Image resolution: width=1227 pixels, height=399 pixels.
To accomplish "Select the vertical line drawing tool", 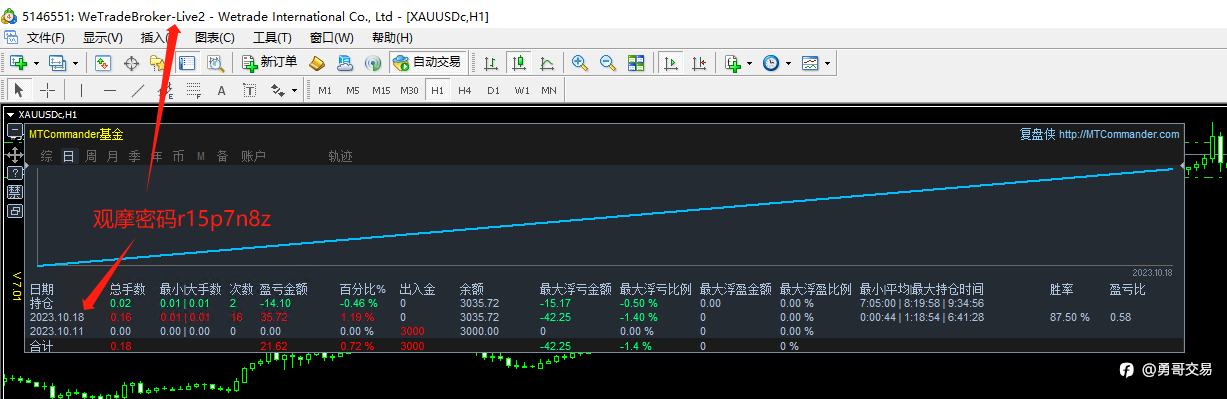I will [82, 90].
